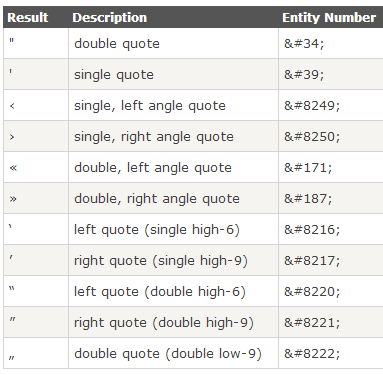Click the double low-9 quote symbol
383x375 pixels.
pyautogui.click(x=12, y=358)
